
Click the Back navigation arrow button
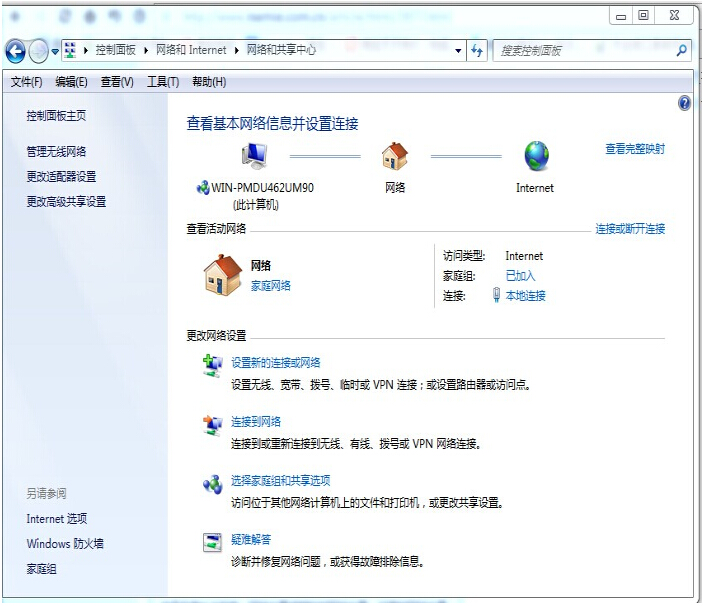point(15,51)
